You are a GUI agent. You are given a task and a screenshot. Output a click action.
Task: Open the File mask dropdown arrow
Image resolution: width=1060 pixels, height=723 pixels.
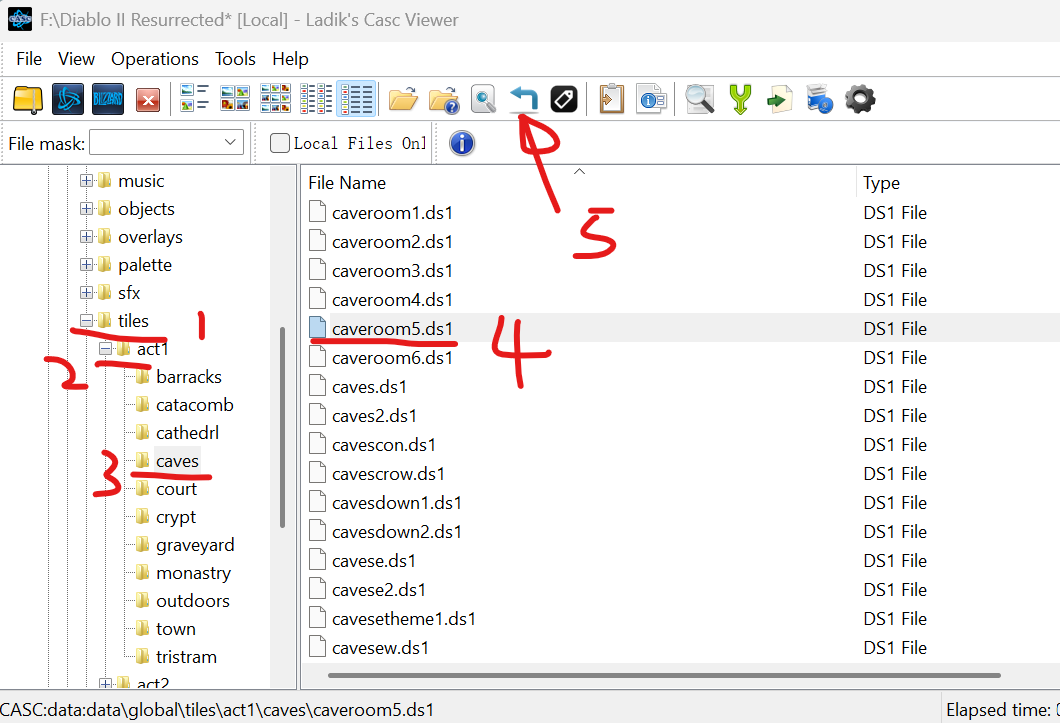(x=230, y=142)
